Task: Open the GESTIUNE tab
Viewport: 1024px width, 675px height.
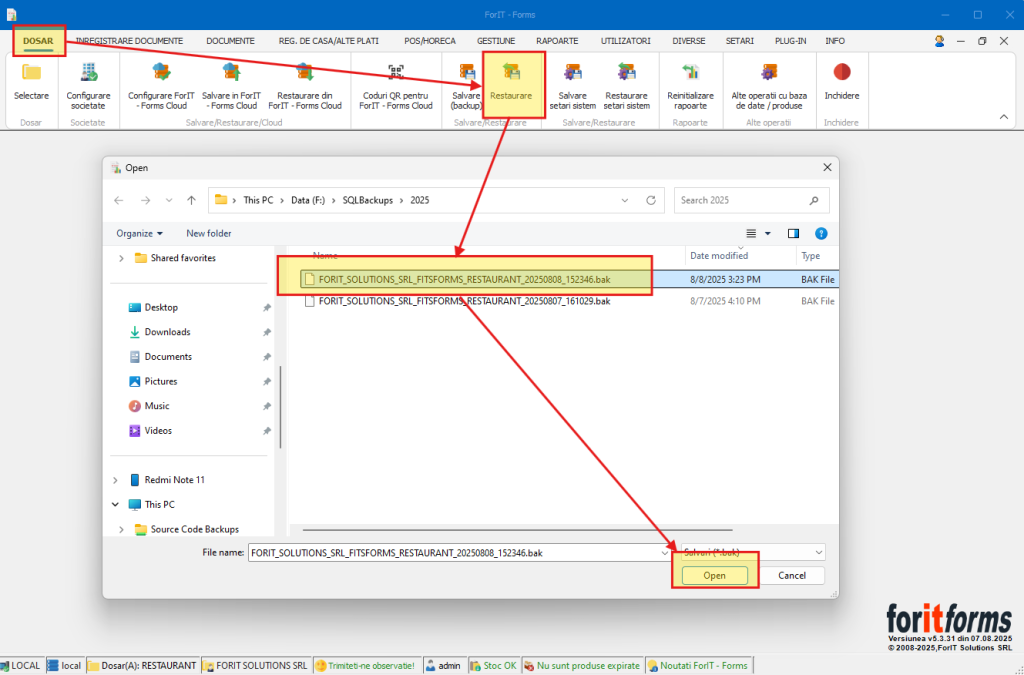Action: [x=496, y=41]
